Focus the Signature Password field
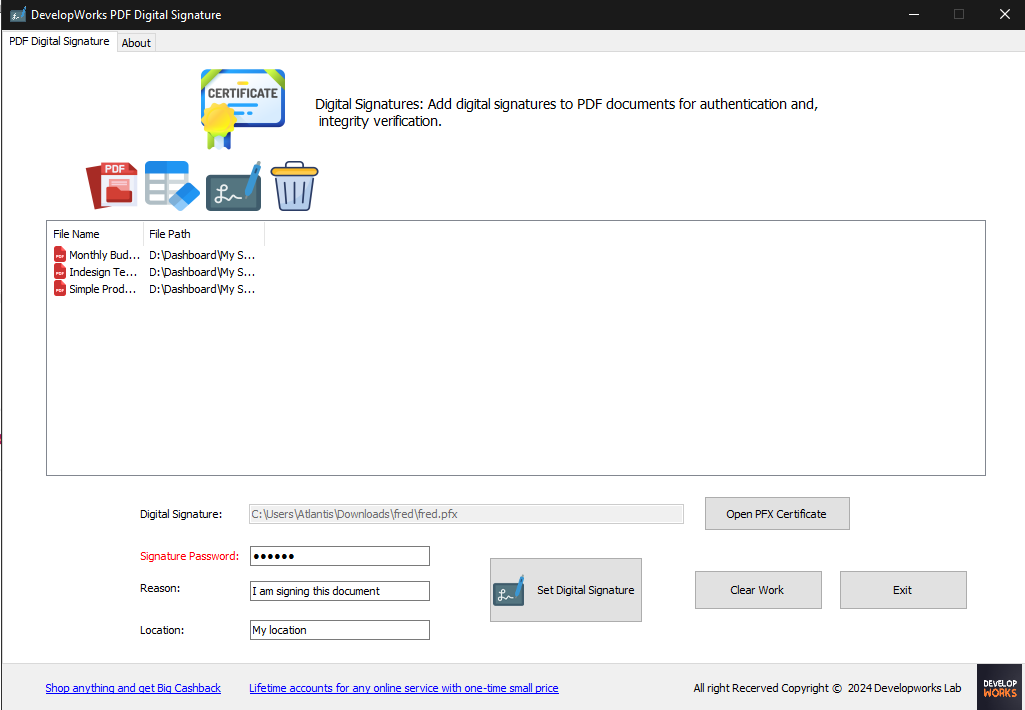 pos(339,556)
